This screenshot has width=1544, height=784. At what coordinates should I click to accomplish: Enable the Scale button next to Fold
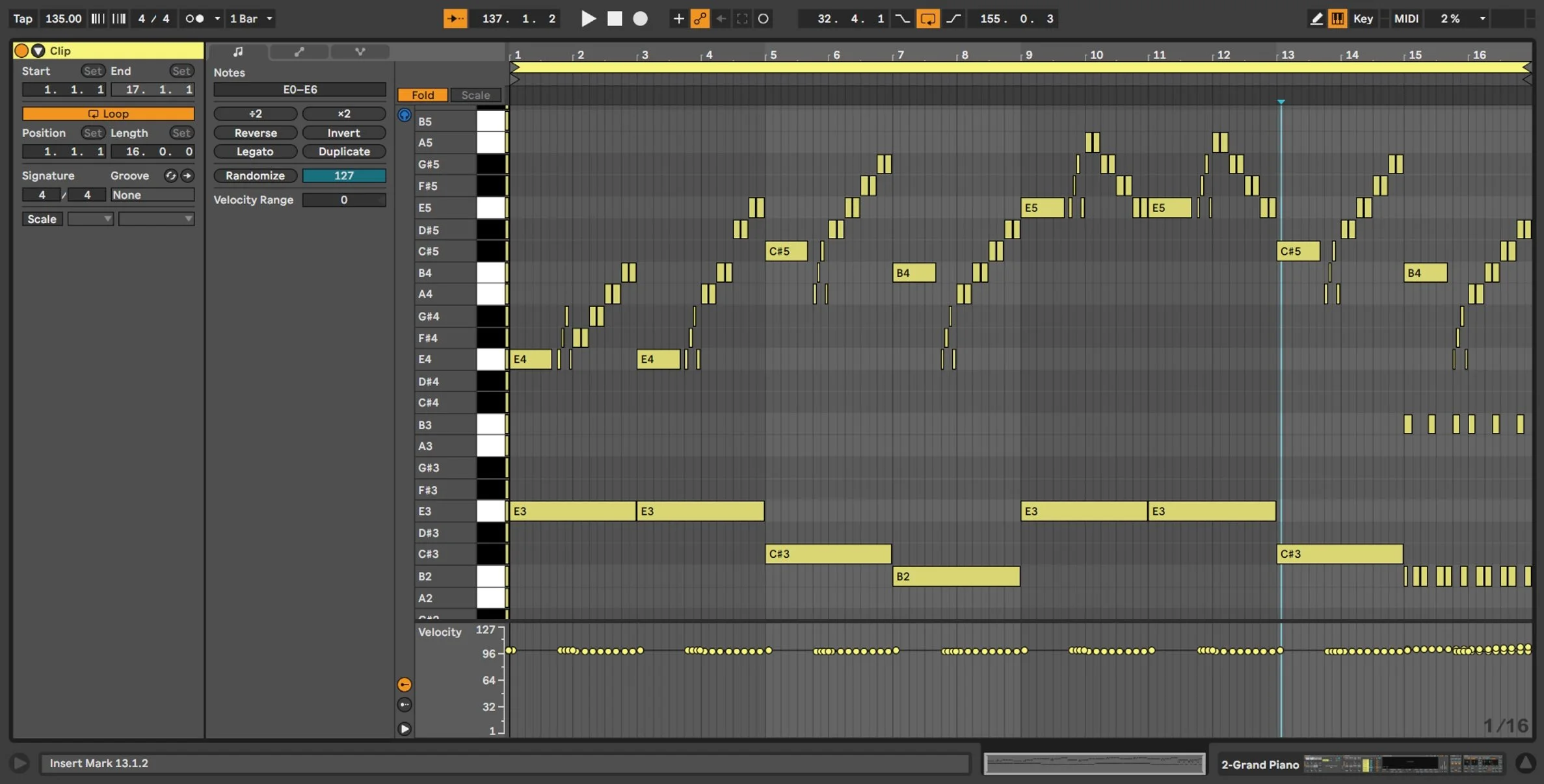pos(475,95)
